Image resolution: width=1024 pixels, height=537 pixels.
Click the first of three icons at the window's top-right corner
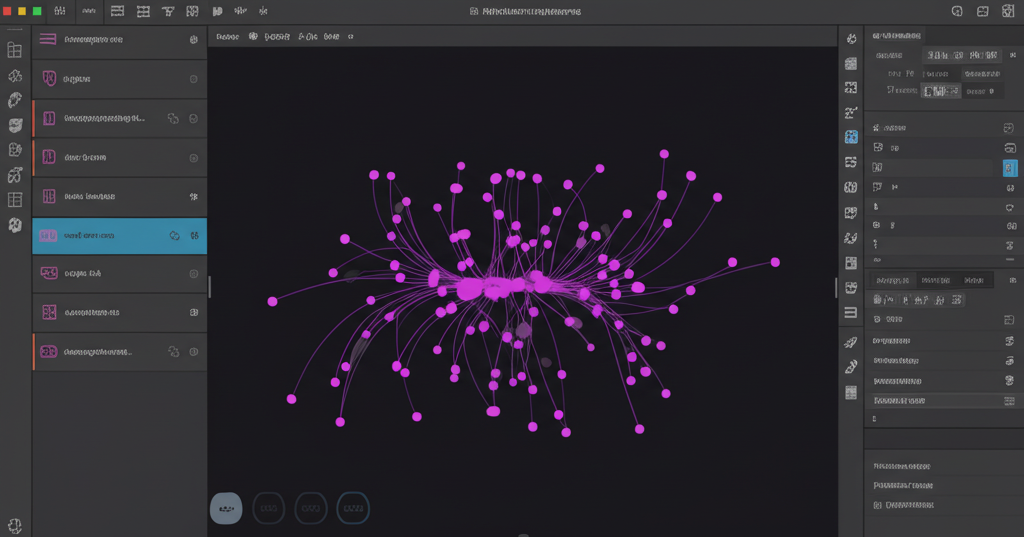pyautogui.click(x=957, y=11)
